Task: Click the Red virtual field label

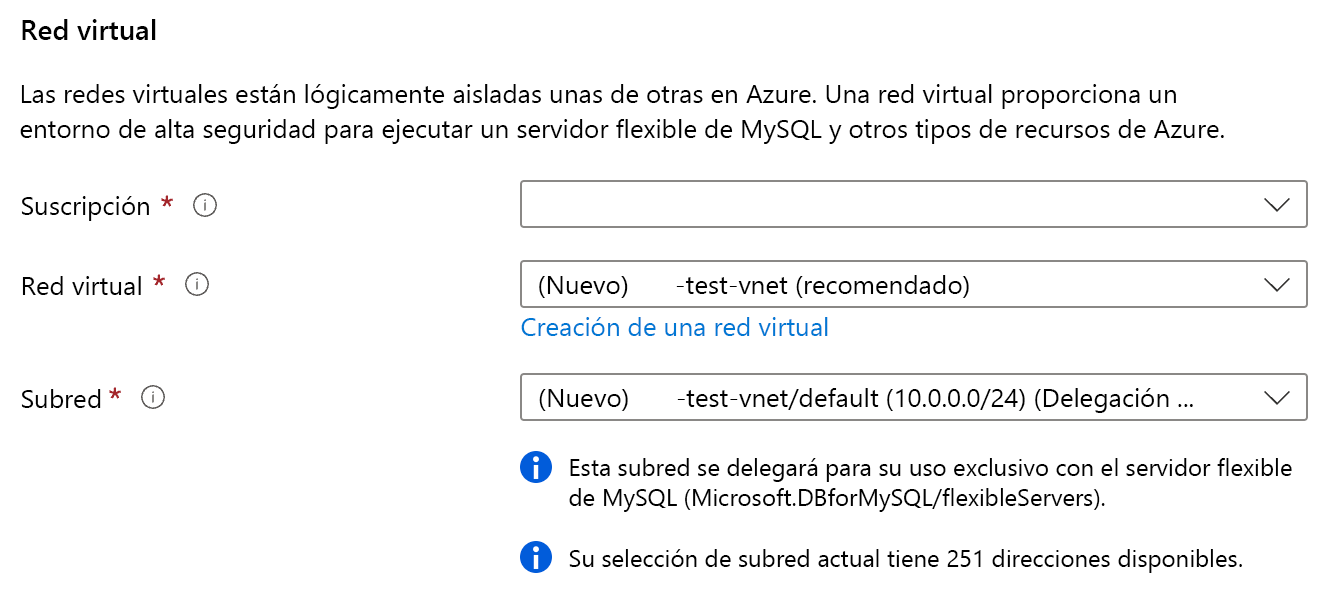Action: tap(82, 286)
